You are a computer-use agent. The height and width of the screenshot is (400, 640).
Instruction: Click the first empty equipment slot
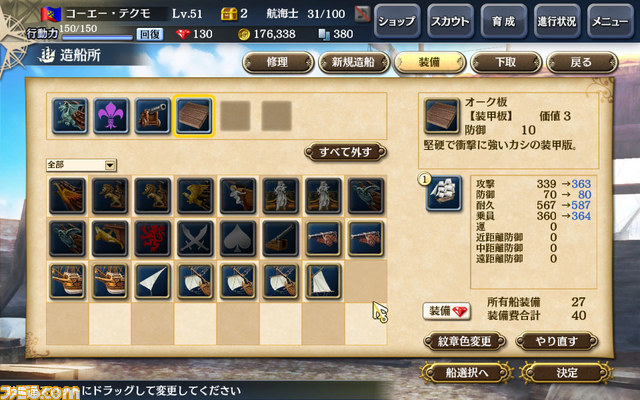coord(236,116)
